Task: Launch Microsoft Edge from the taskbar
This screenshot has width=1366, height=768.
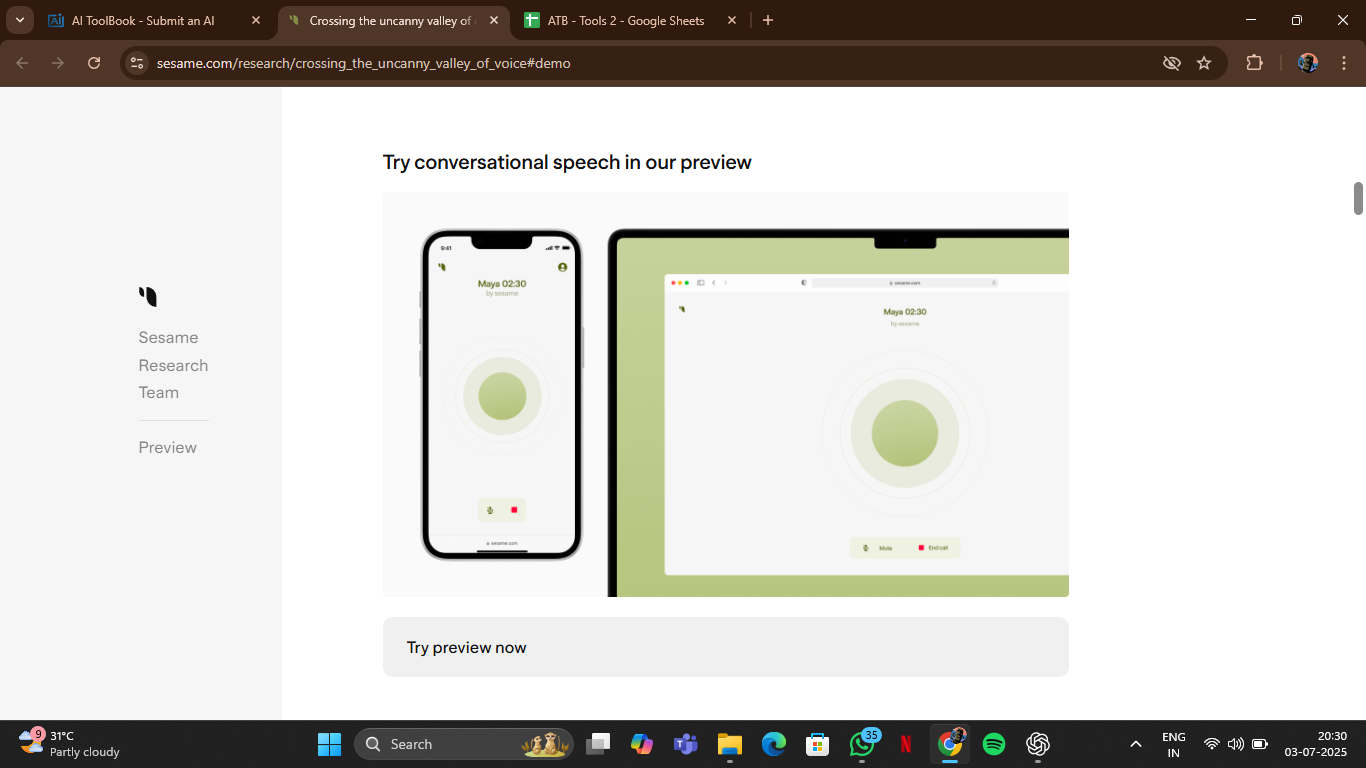Action: (774, 744)
